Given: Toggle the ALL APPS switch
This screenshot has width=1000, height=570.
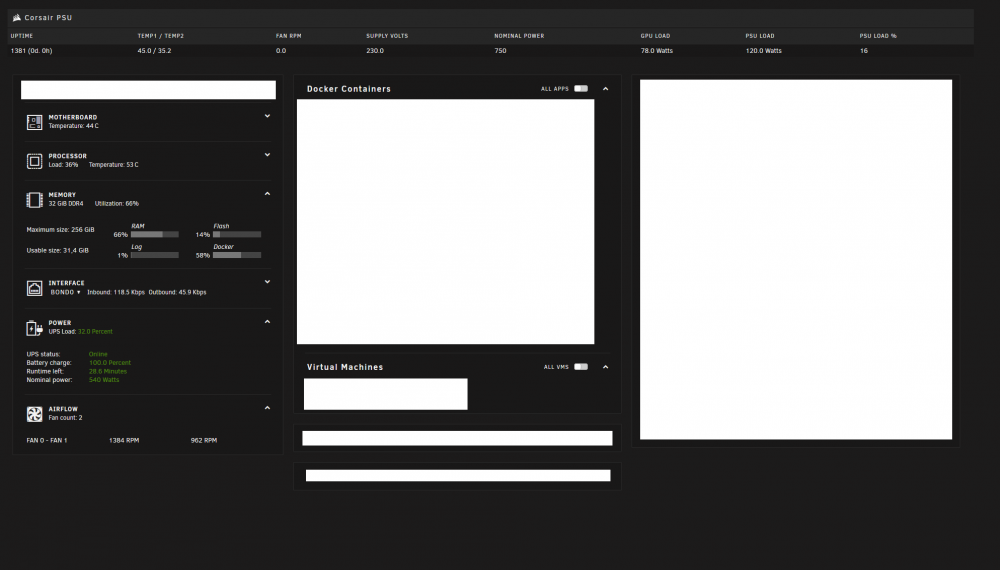Looking at the screenshot, I should click(581, 89).
